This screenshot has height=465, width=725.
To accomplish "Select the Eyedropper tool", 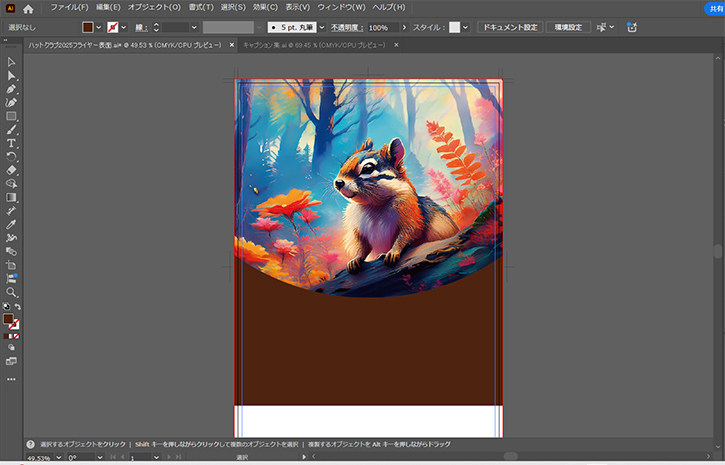I will point(11,225).
